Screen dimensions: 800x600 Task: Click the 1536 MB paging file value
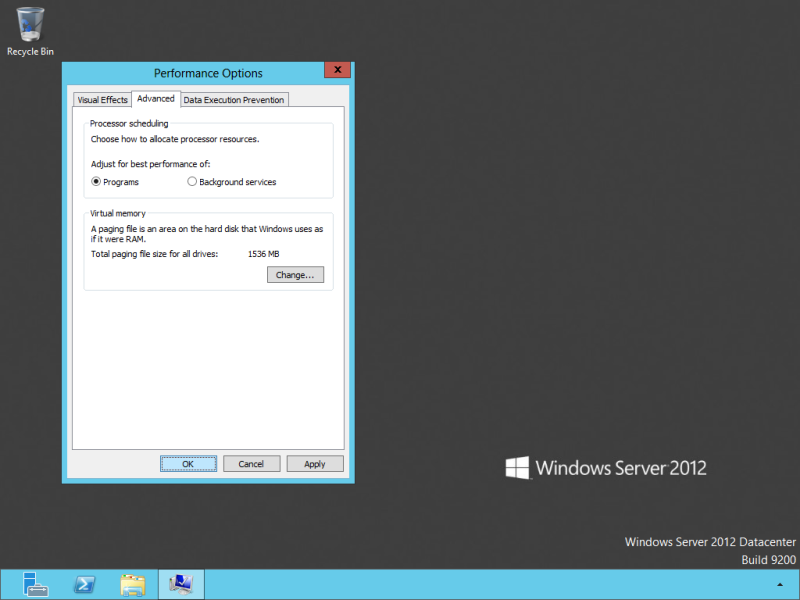click(x=263, y=254)
